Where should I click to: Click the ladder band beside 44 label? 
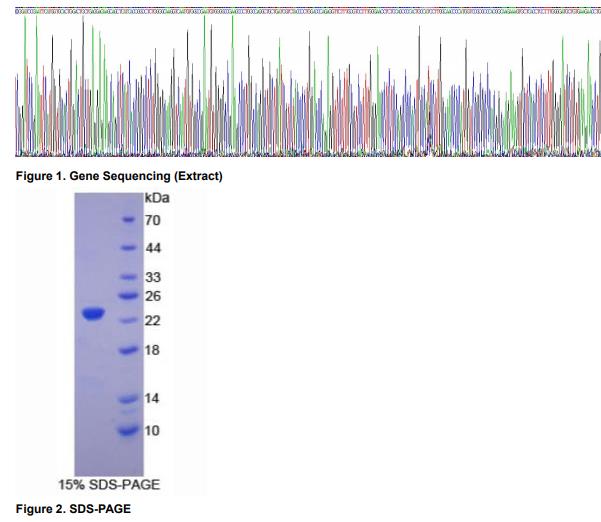128,247
